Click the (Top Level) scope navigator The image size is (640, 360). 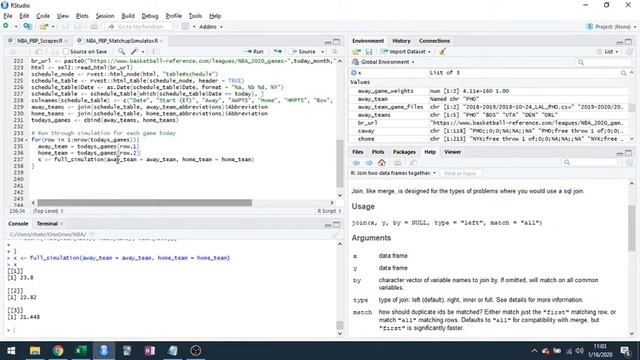click(x=48, y=211)
